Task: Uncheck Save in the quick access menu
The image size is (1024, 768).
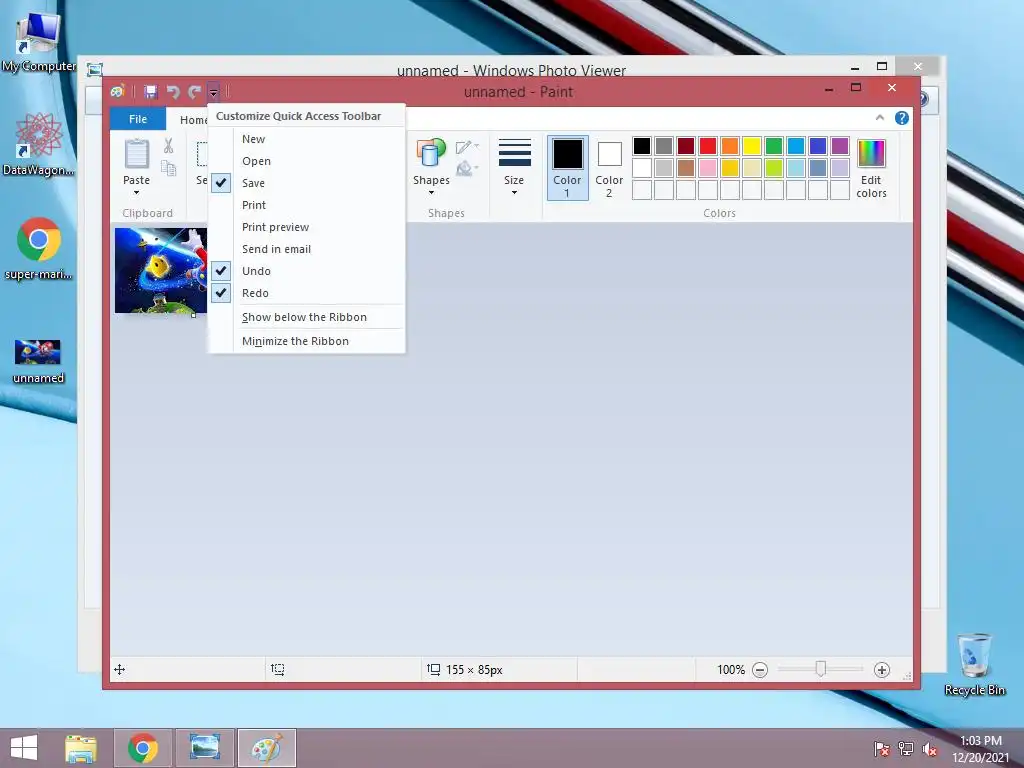Action: coord(306,184)
